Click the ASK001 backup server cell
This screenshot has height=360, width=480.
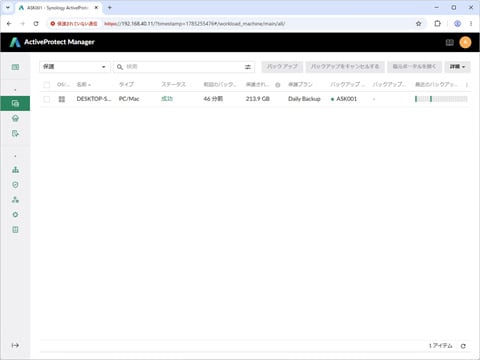[x=344, y=99]
